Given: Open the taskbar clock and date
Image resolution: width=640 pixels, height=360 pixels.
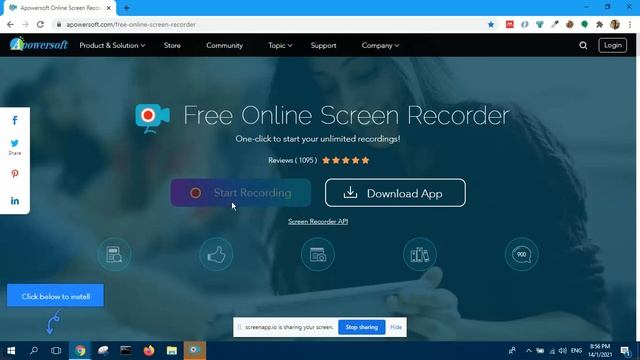Looking at the screenshot, I should (600, 351).
